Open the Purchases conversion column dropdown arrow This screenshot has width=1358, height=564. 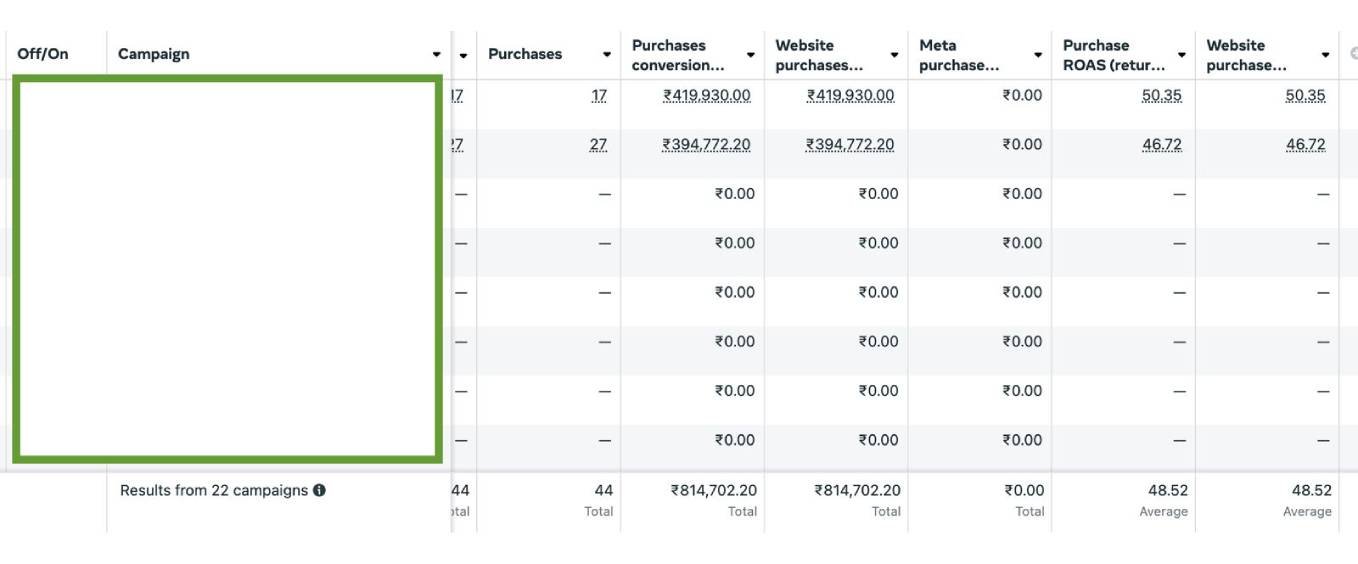tap(750, 55)
